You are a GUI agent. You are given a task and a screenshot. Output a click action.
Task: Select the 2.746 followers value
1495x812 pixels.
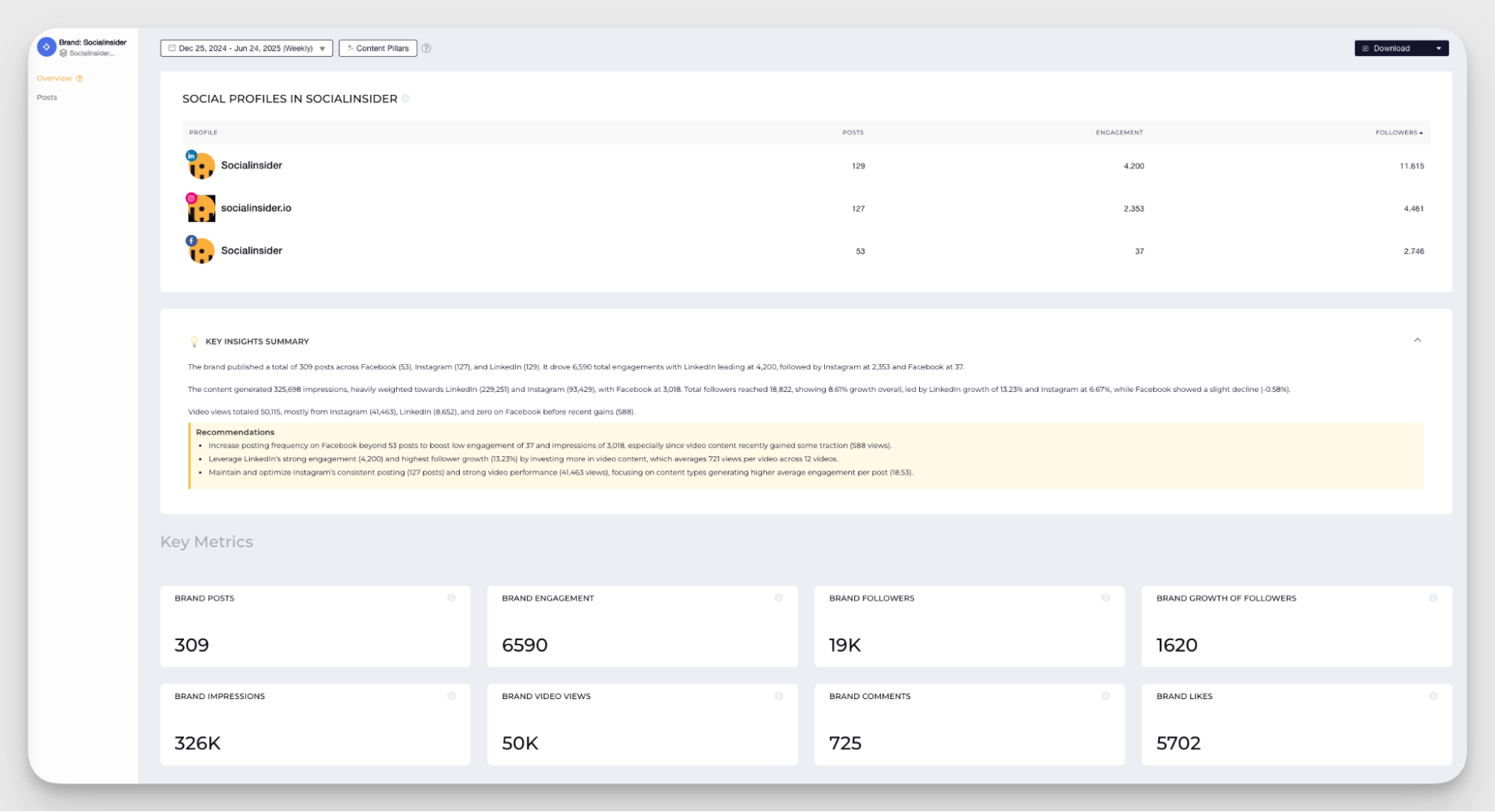(x=1413, y=251)
